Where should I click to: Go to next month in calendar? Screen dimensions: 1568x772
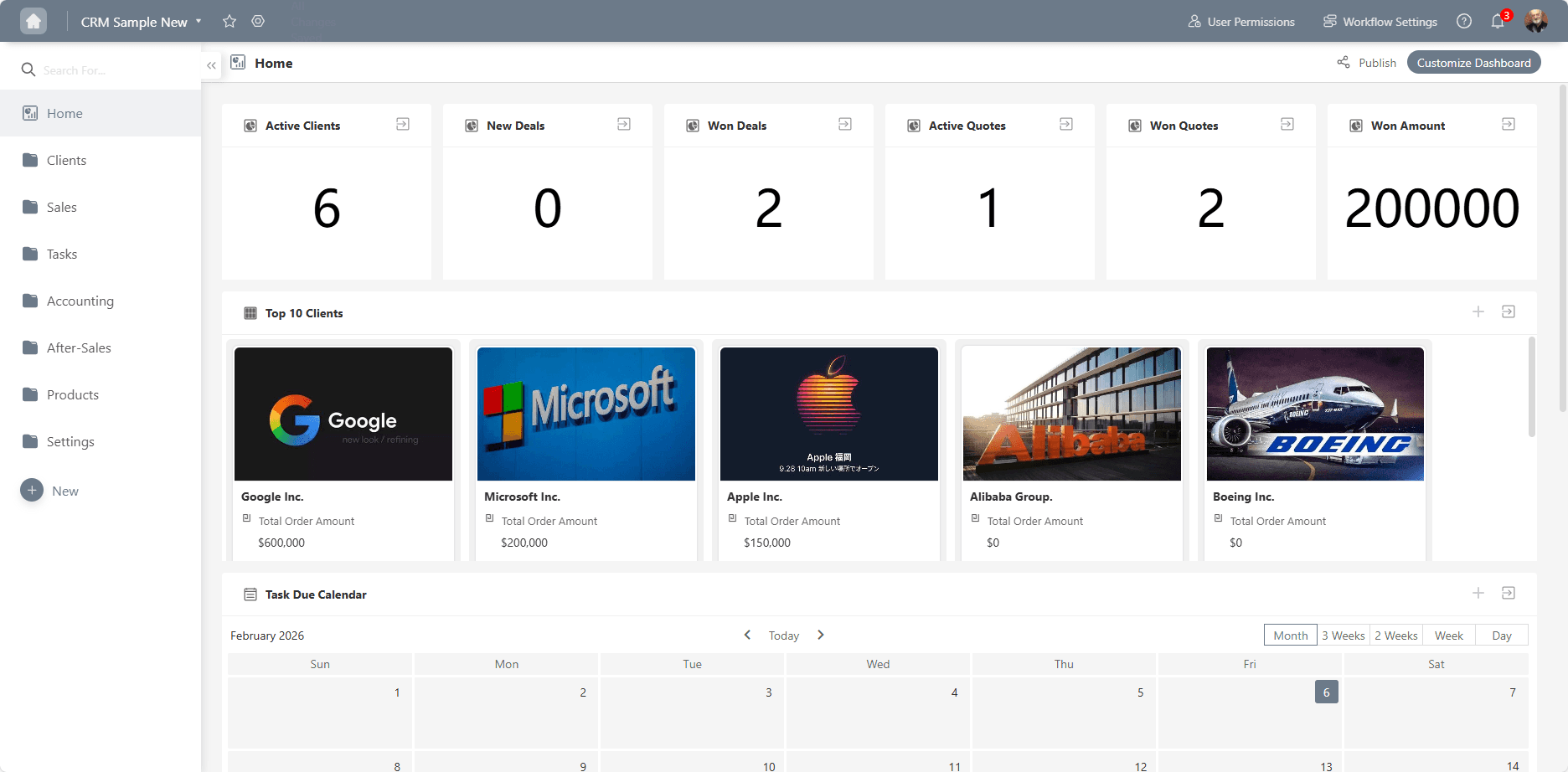pyautogui.click(x=821, y=636)
